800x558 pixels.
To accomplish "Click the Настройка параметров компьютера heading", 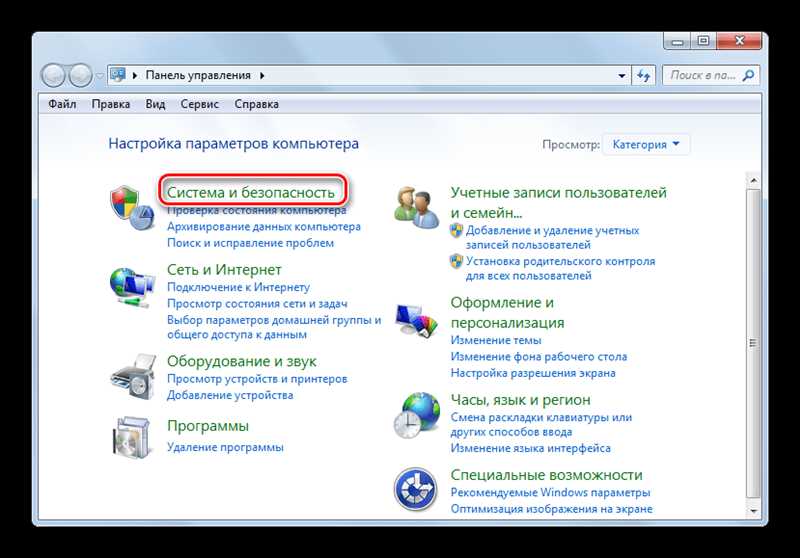I will (x=234, y=144).
